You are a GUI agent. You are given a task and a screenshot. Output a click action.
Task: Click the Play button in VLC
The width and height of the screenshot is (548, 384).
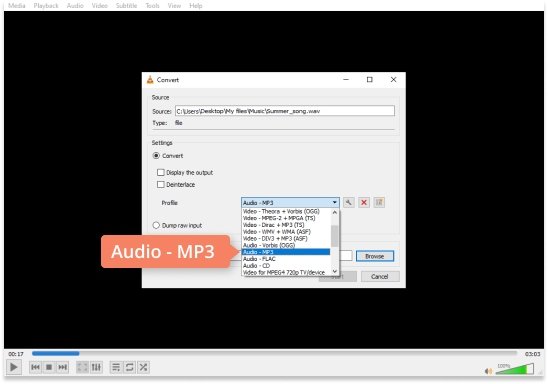click(x=14, y=367)
